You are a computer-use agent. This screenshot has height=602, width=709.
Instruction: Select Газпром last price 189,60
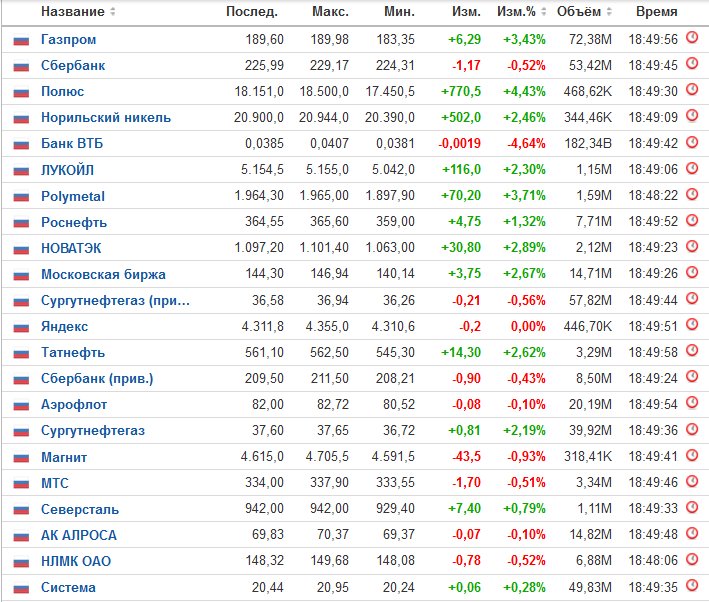(x=265, y=39)
